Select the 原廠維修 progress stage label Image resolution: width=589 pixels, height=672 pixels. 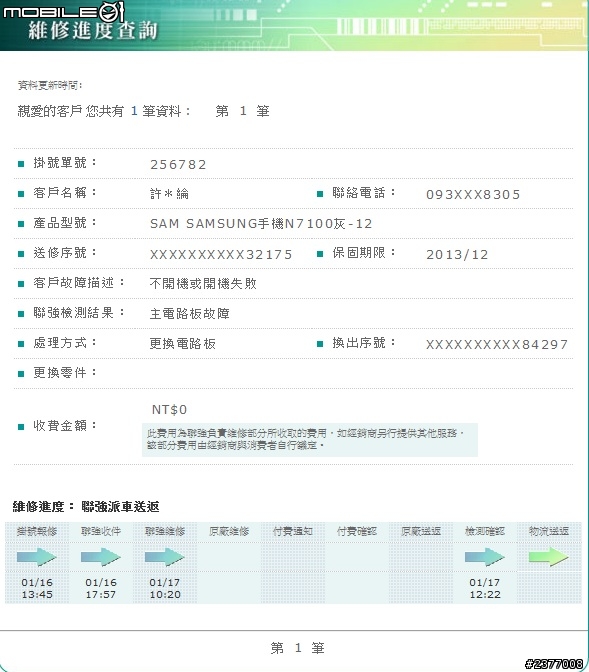tap(229, 531)
